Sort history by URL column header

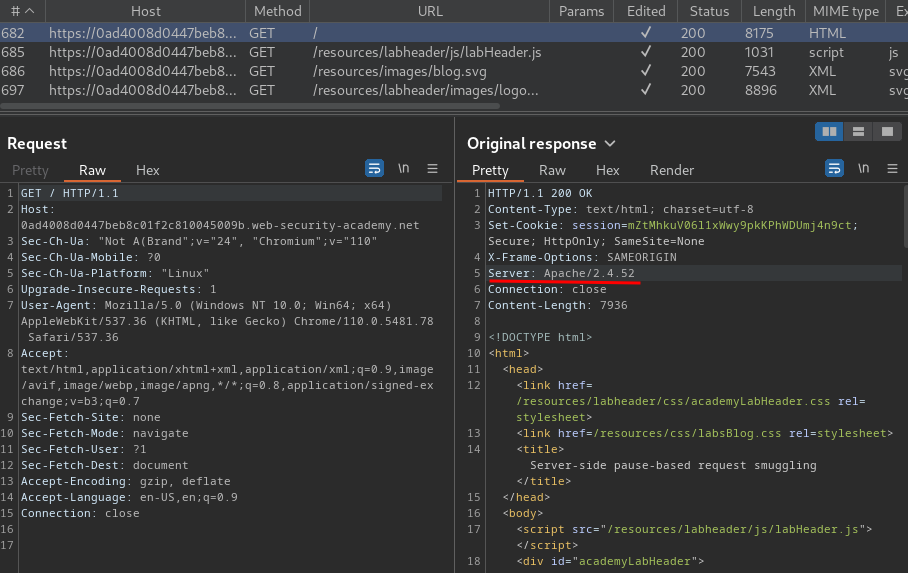pos(430,11)
